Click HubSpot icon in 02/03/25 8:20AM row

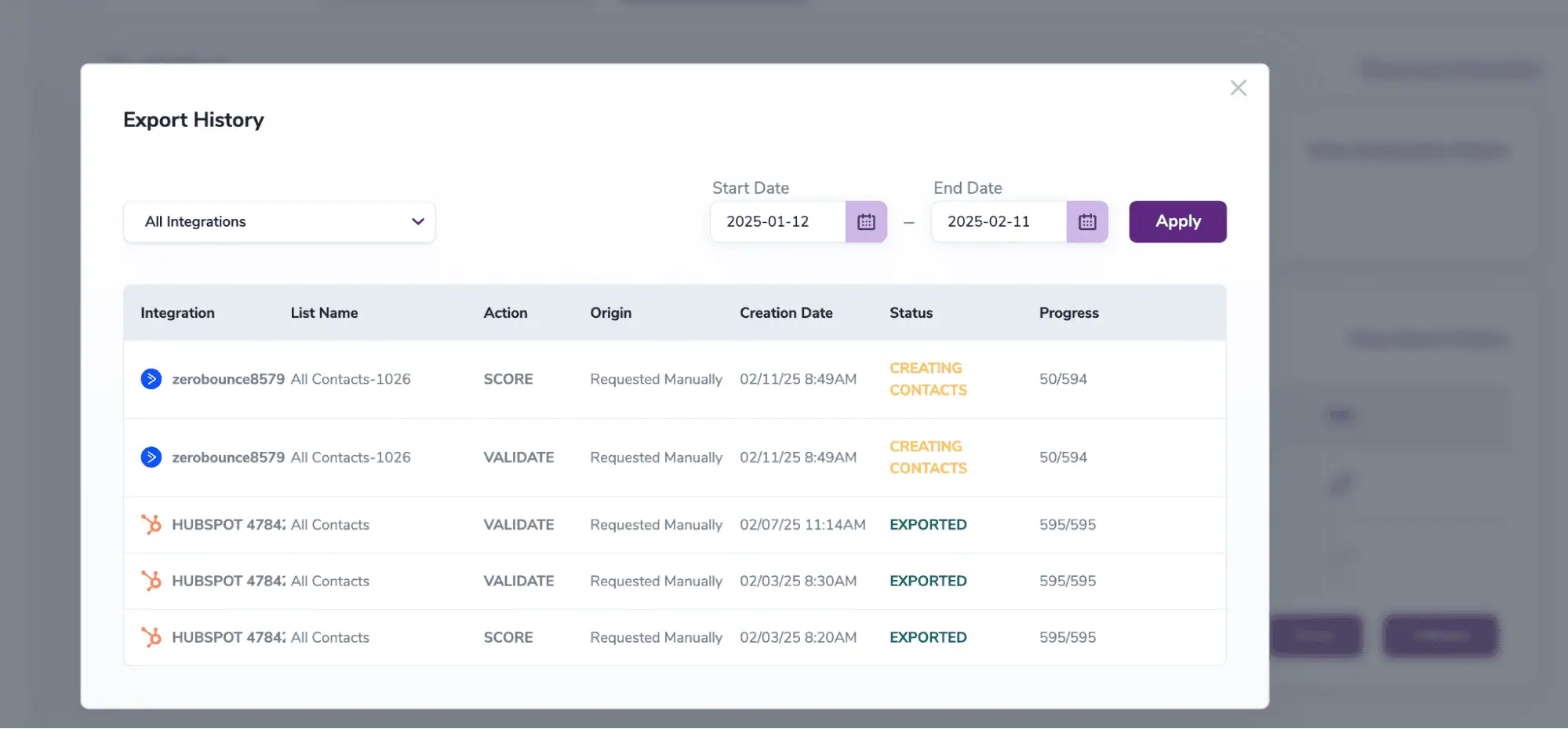(151, 637)
